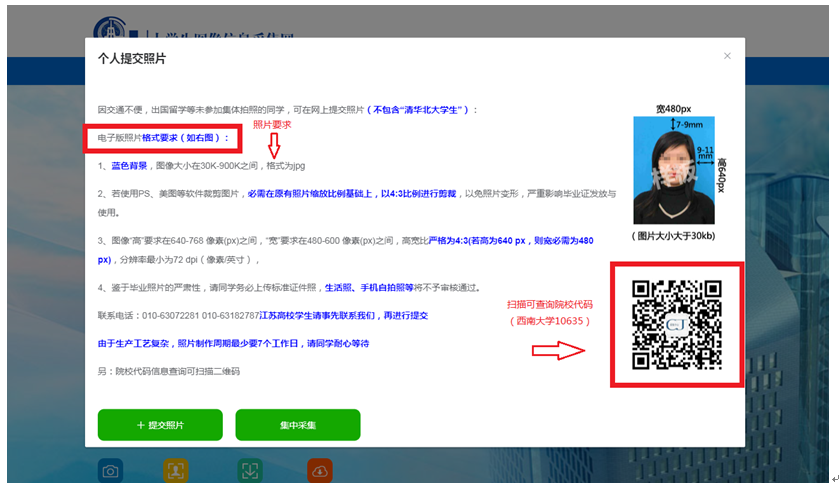This screenshot has height=487, width=839.
Task: Click the text 生活照、手机自拍照等
Action: tap(369, 288)
